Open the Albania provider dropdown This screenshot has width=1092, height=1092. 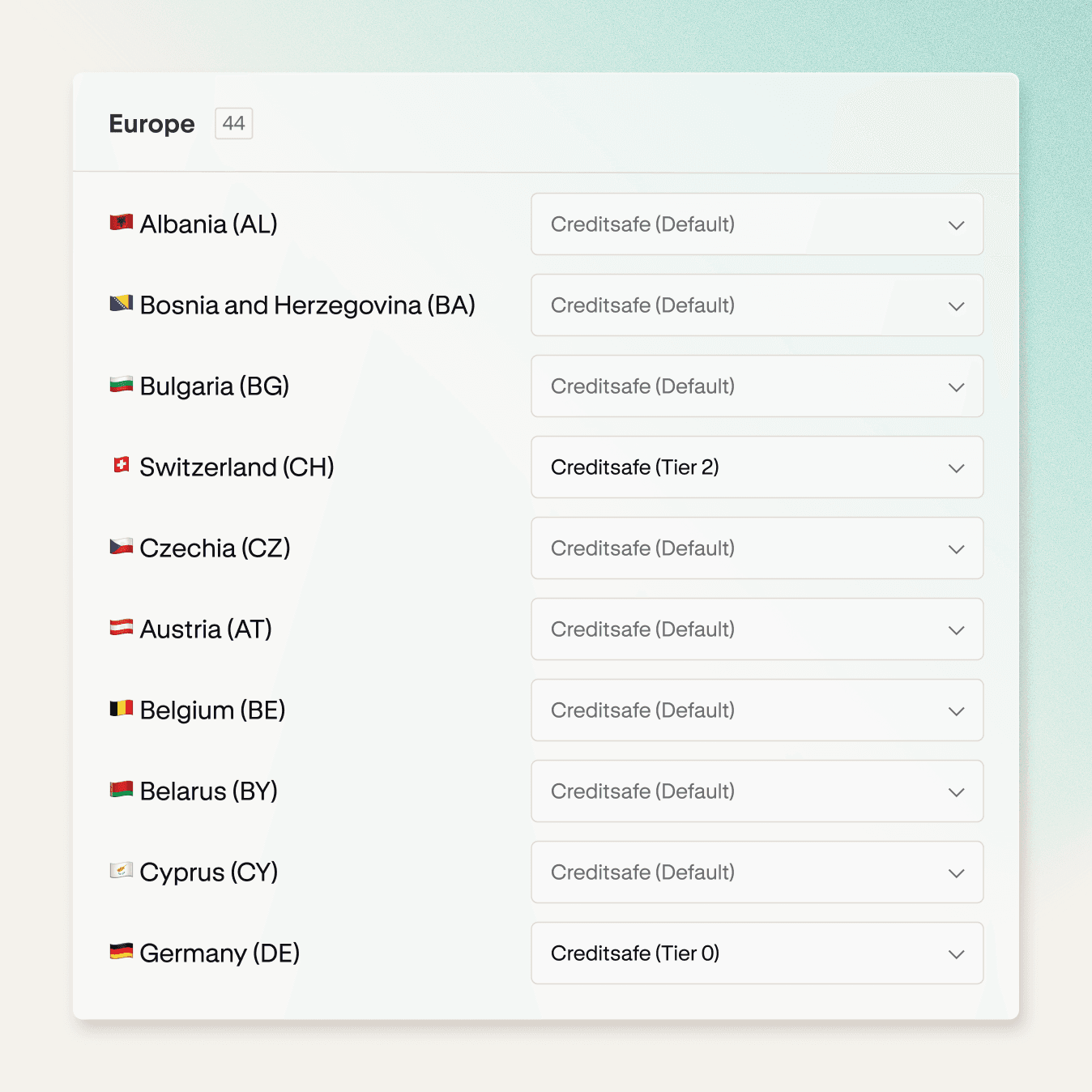757,224
